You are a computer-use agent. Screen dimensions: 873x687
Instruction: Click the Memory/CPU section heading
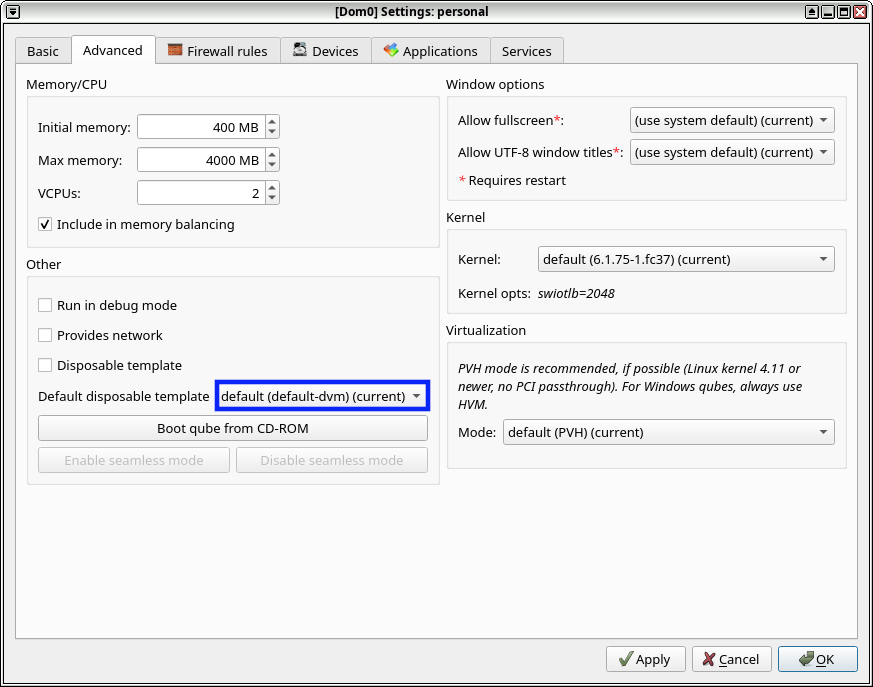coord(66,84)
